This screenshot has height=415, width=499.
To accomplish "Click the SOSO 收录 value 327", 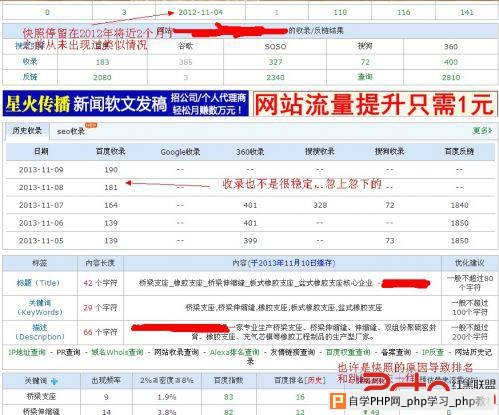I will 275,62.
